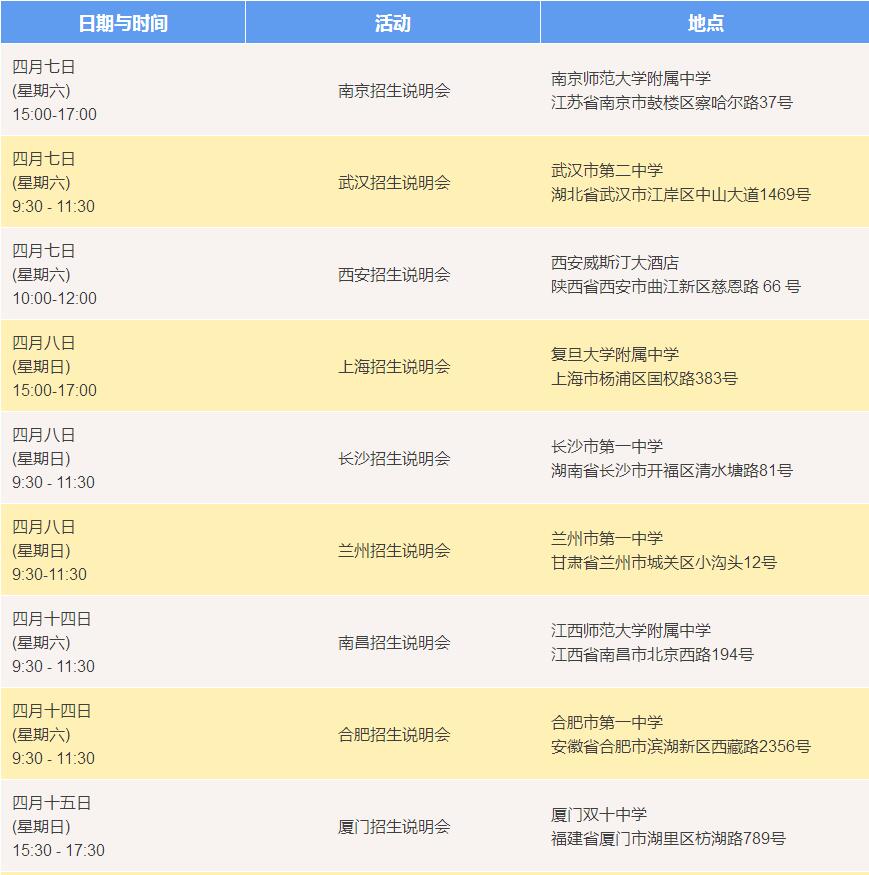Image resolution: width=869 pixels, height=875 pixels.
Task: Click the 西安威斯汀大酒店 venue
Action: point(615,263)
